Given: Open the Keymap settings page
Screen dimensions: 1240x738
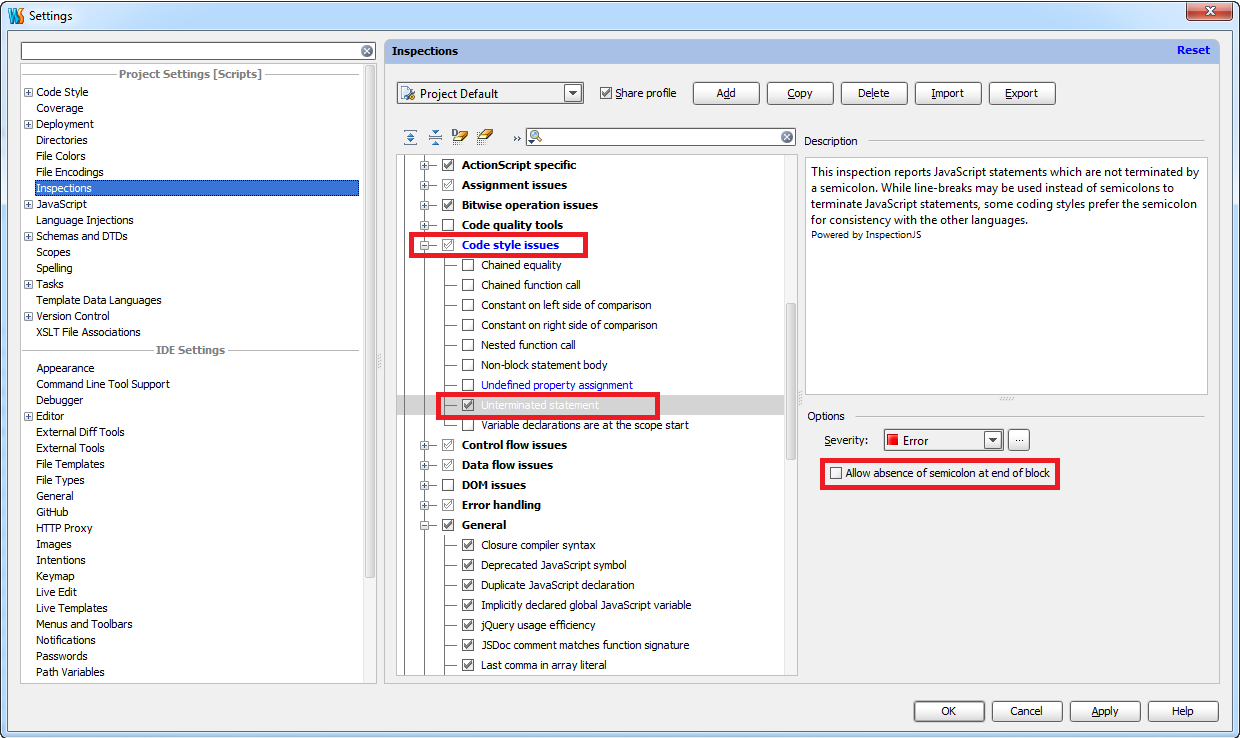Looking at the screenshot, I should coord(55,576).
